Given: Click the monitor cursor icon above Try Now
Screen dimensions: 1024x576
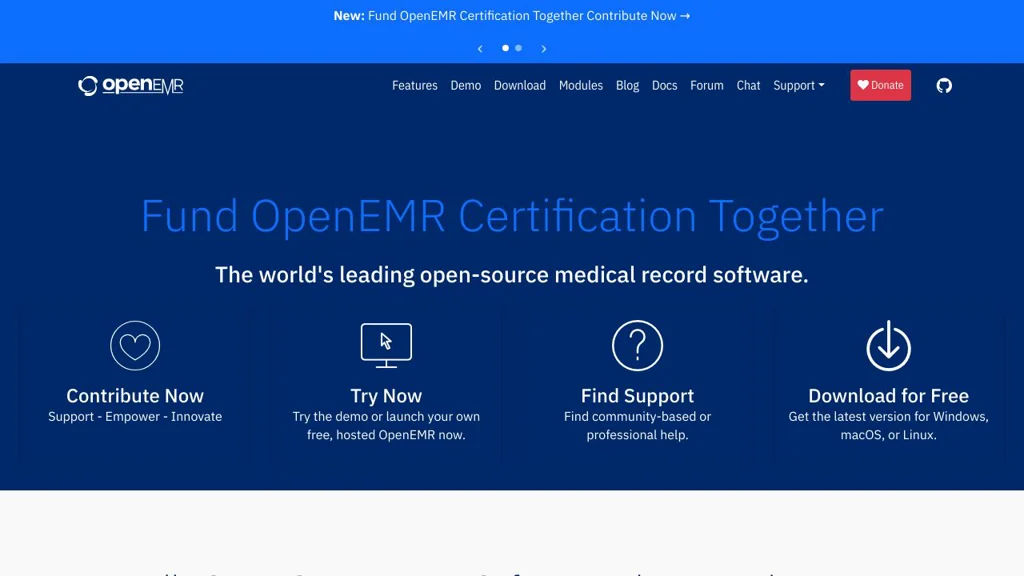Looking at the screenshot, I should pyautogui.click(x=386, y=345).
